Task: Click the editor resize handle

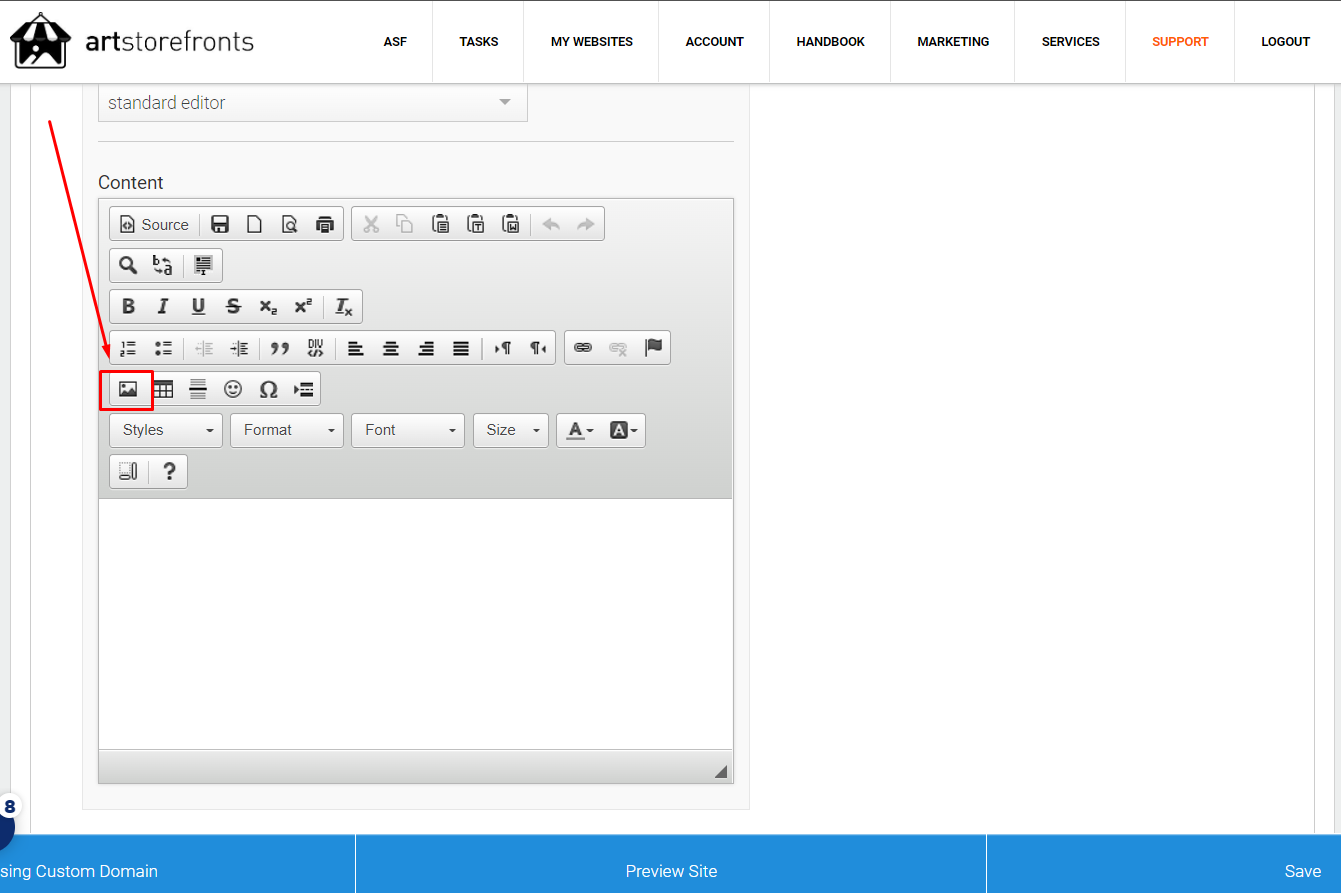Action: pos(721,771)
